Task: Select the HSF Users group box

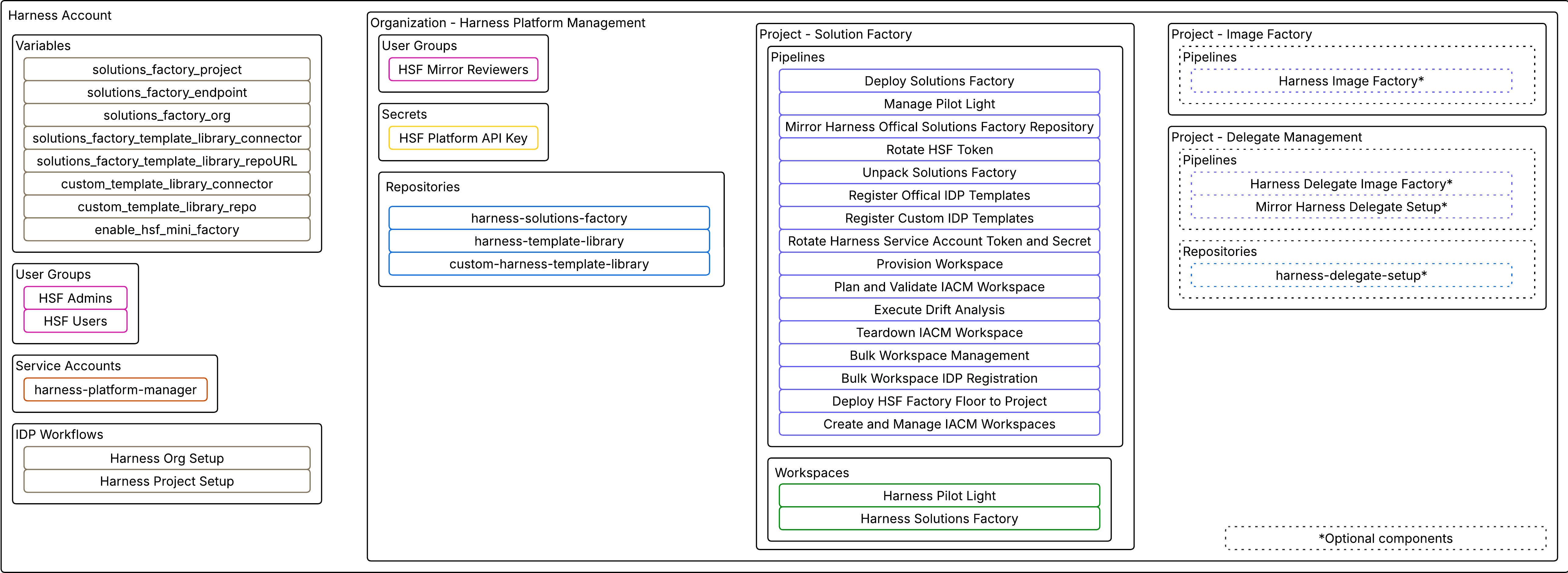Action: (x=75, y=321)
